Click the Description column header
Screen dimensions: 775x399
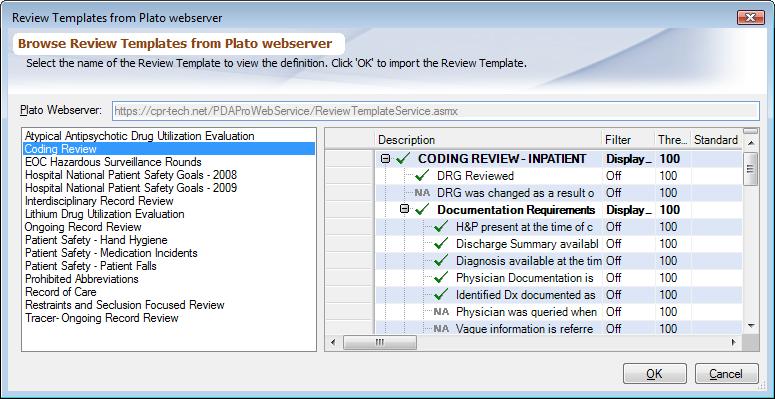pos(488,140)
